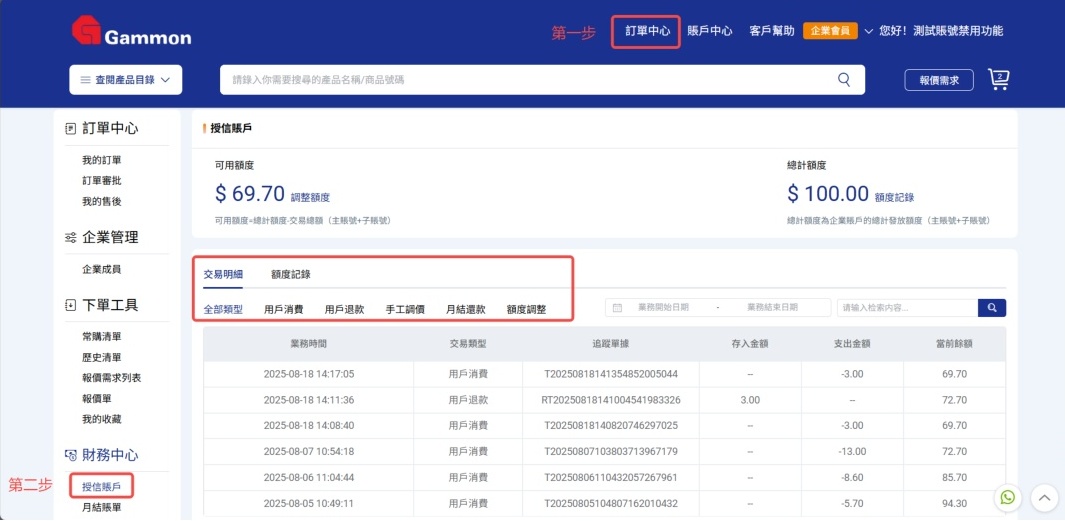
Task: Open WhatsApp chat icon
Action: tap(1008, 497)
